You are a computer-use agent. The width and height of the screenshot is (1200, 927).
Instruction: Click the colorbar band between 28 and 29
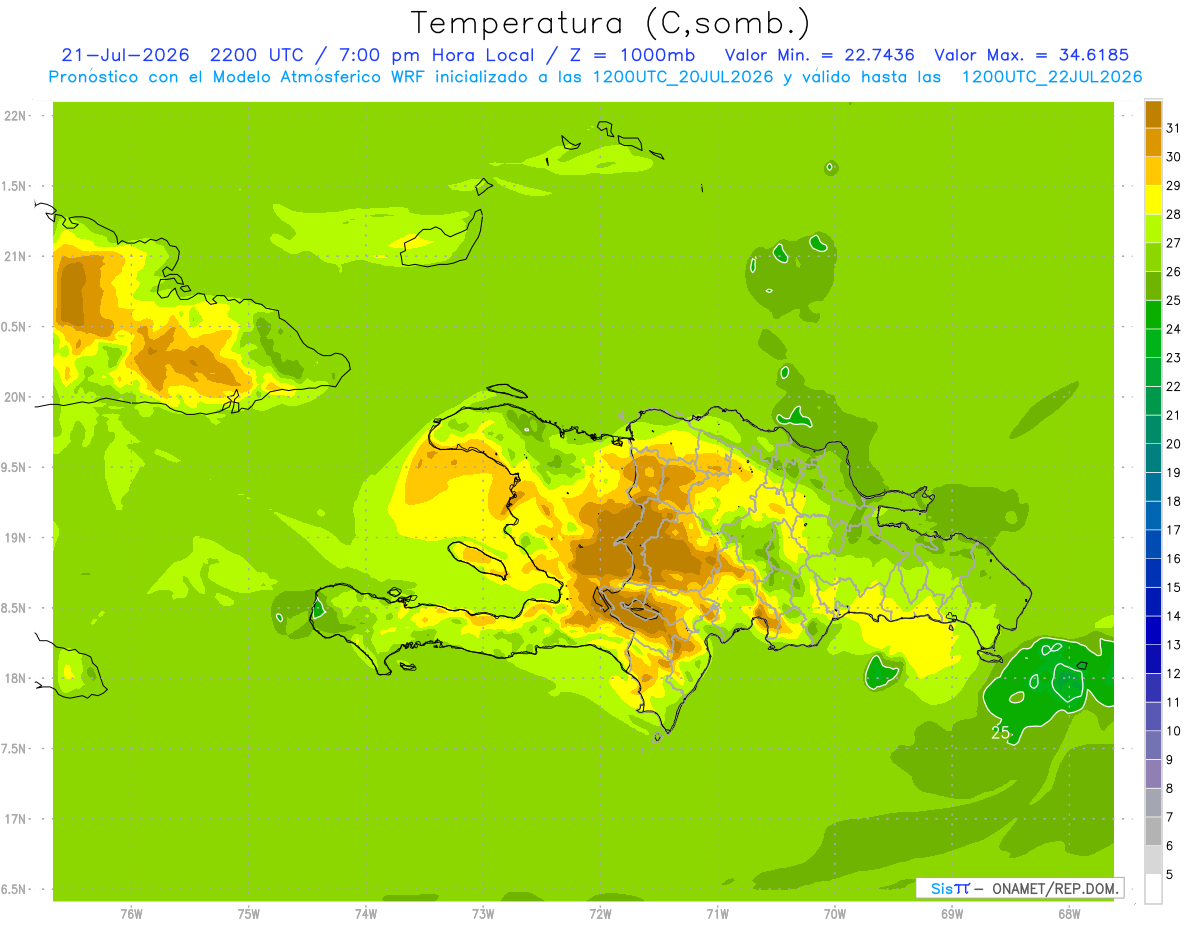point(1153,199)
